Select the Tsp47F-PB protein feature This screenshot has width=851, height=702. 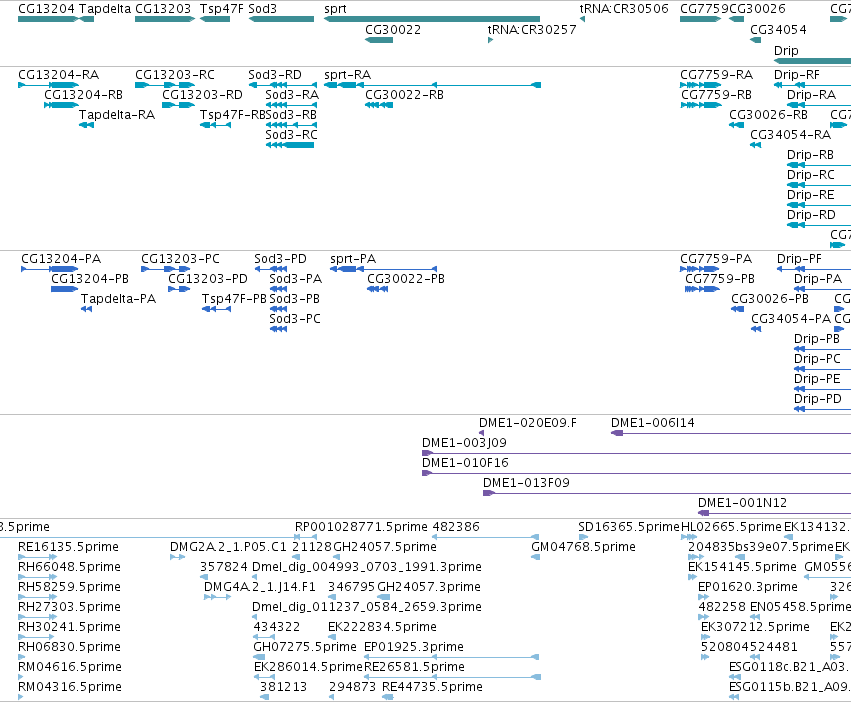(217, 309)
